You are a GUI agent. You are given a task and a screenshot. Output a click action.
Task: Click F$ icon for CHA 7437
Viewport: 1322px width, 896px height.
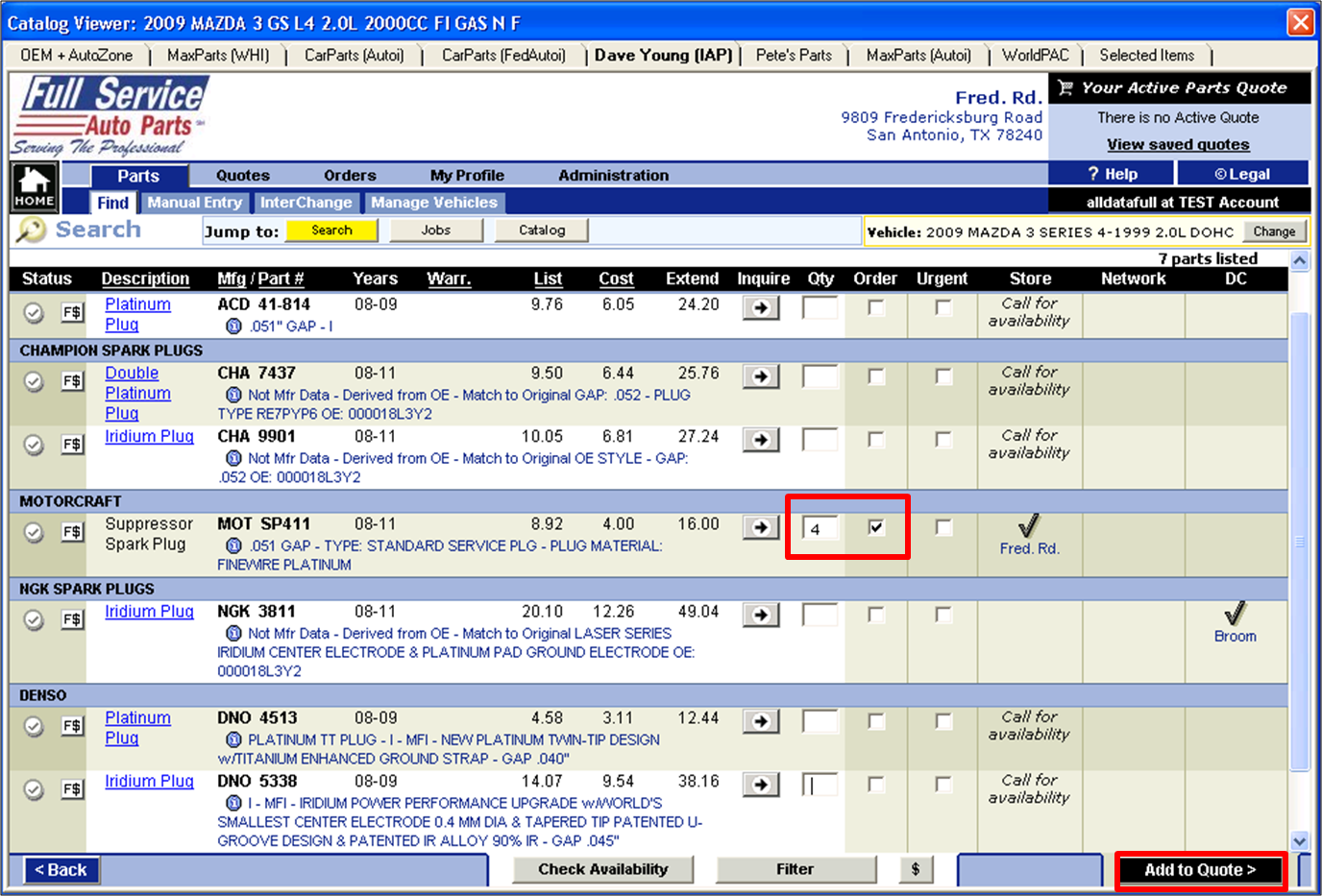point(72,381)
